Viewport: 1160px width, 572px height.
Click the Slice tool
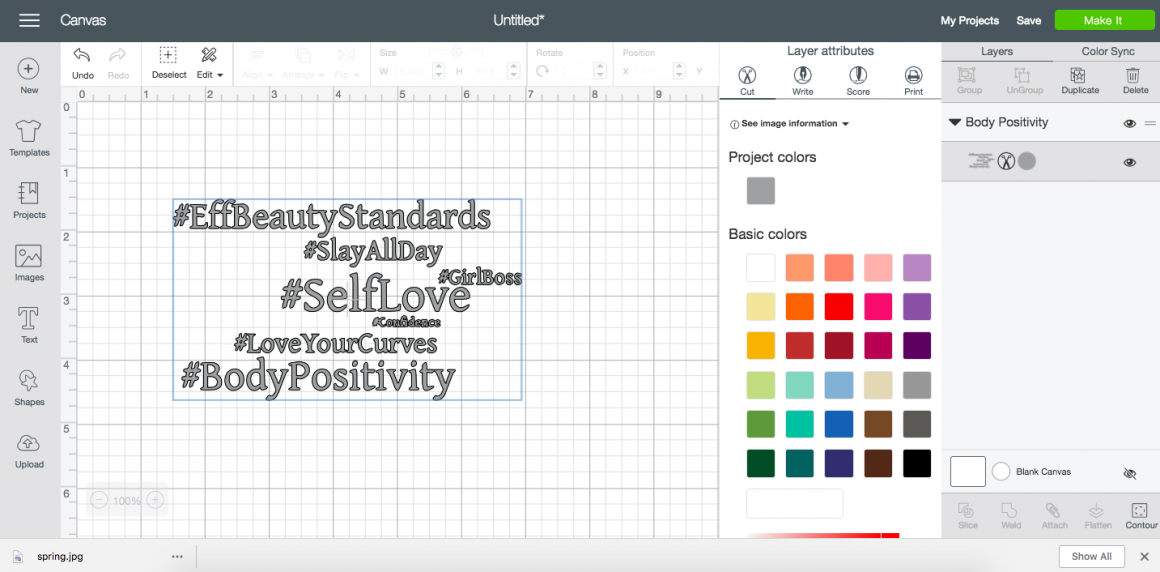point(968,517)
